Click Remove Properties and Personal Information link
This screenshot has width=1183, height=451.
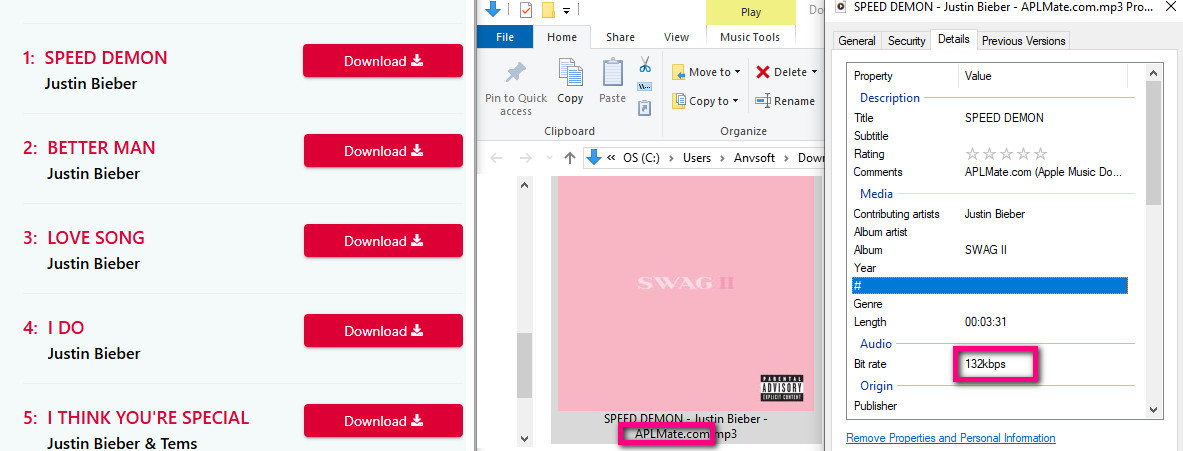(951, 437)
